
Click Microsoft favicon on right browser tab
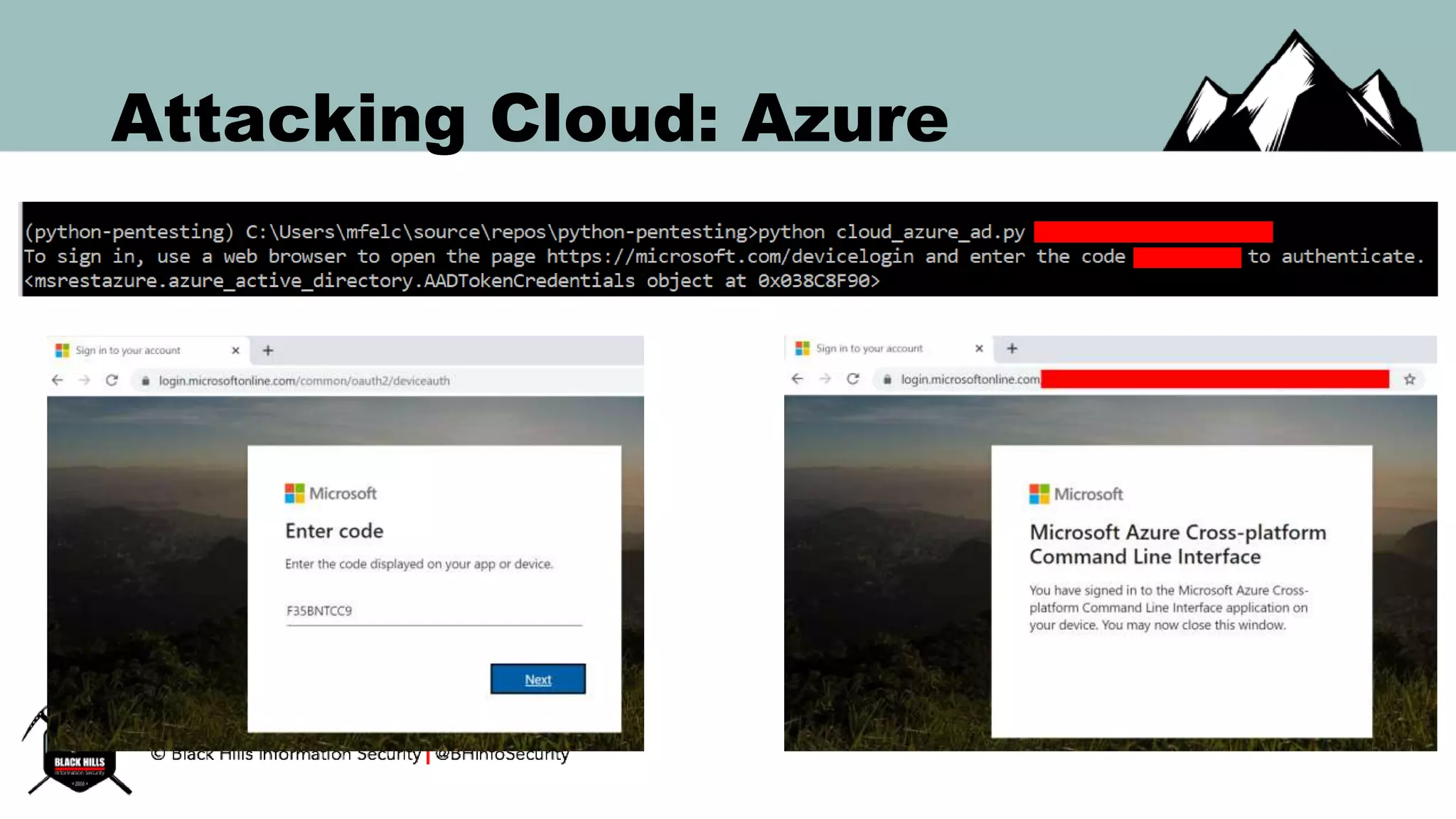(803, 348)
